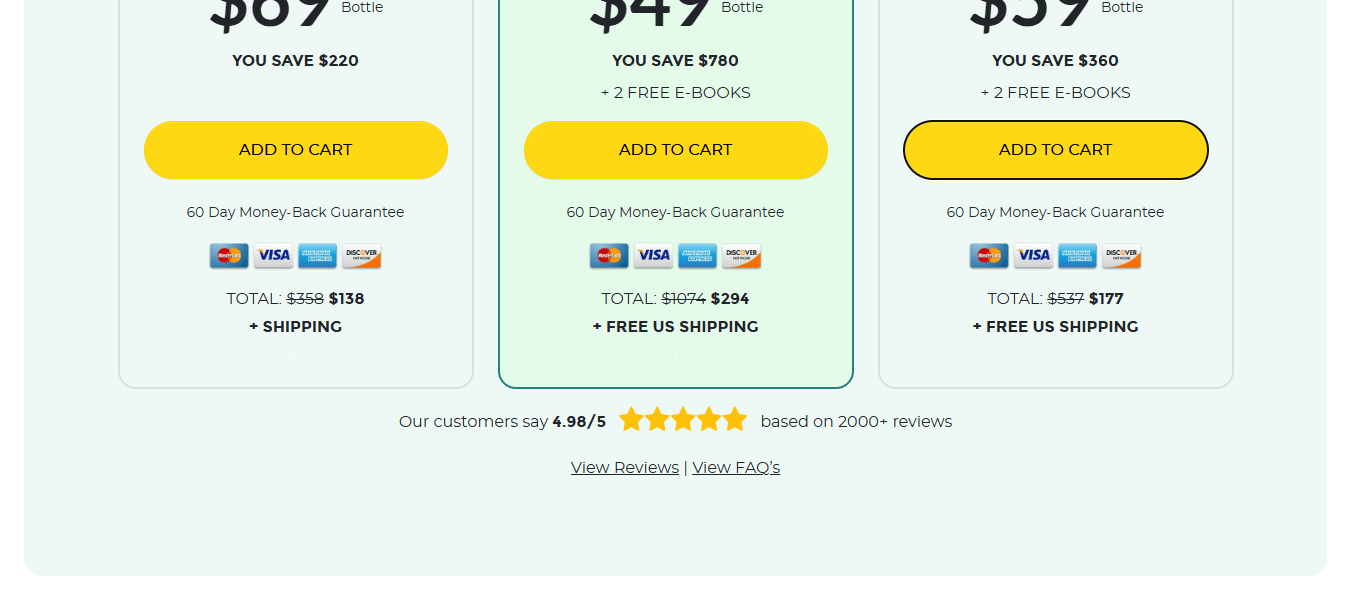
Task: Click the based on 2000+ reviews text
Action: pos(856,422)
